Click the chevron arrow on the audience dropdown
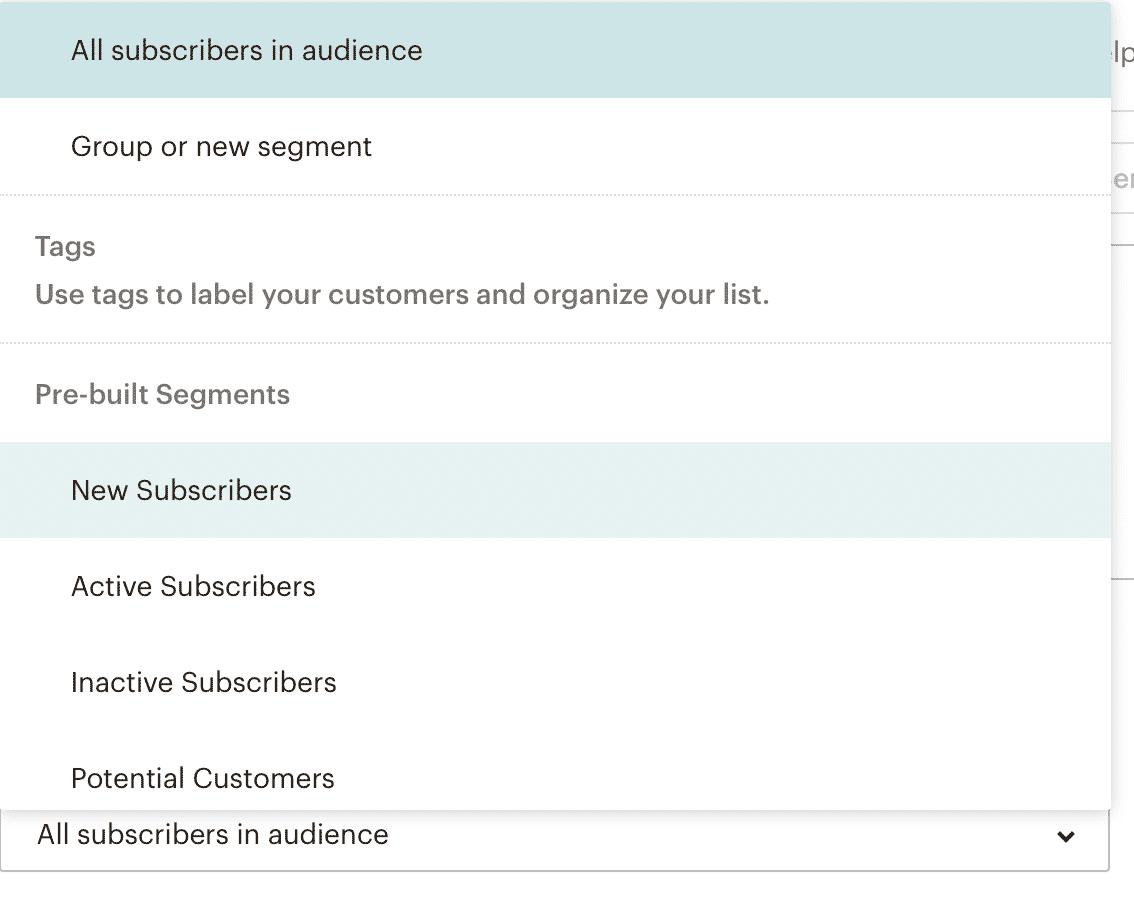 [1065, 837]
